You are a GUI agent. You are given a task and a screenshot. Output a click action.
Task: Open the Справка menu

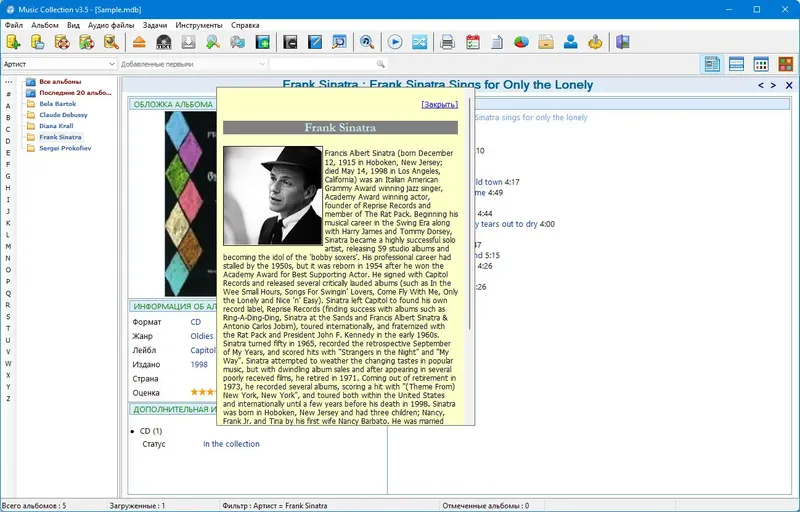pos(245,25)
